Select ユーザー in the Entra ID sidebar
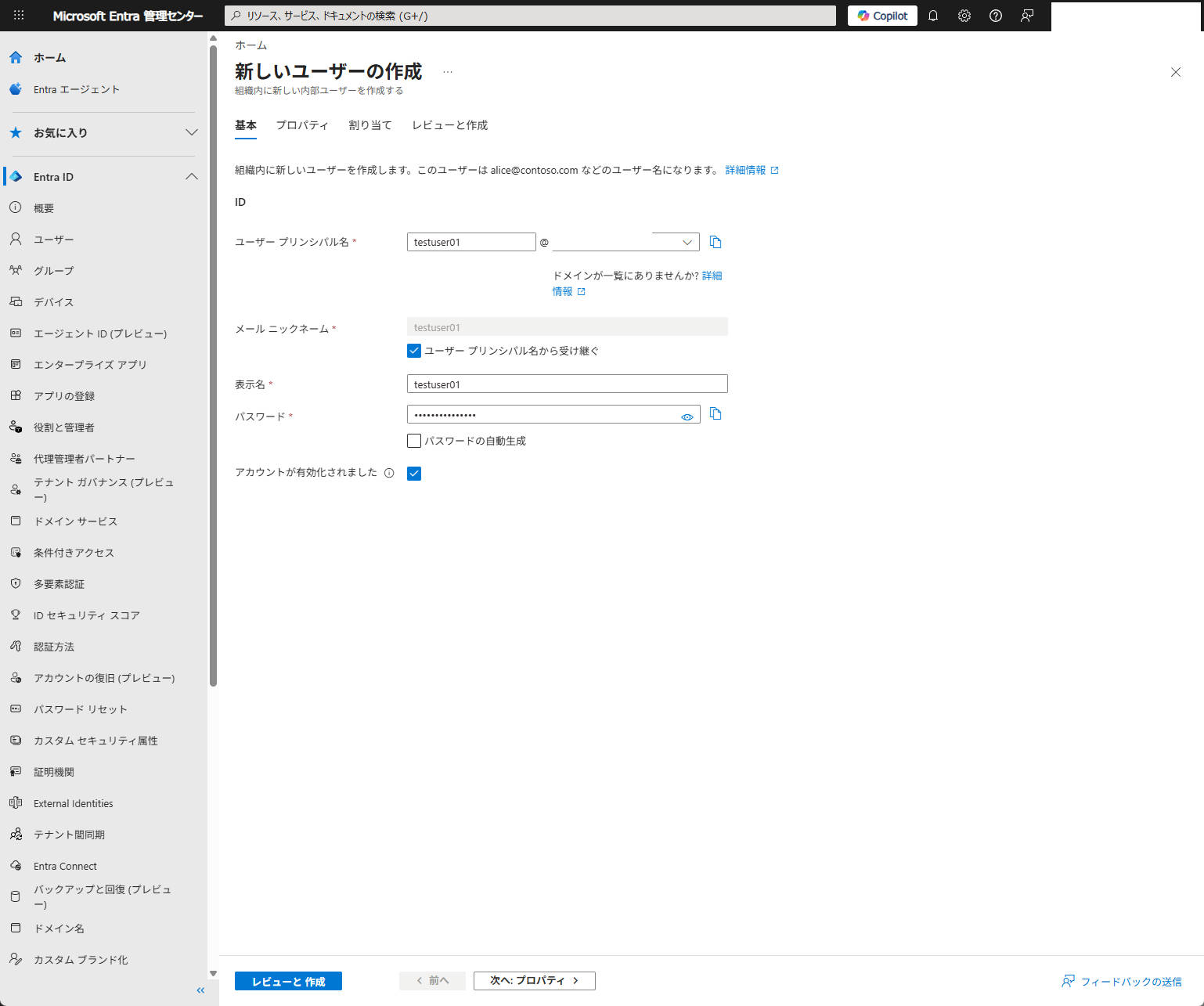 click(x=53, y=239)
